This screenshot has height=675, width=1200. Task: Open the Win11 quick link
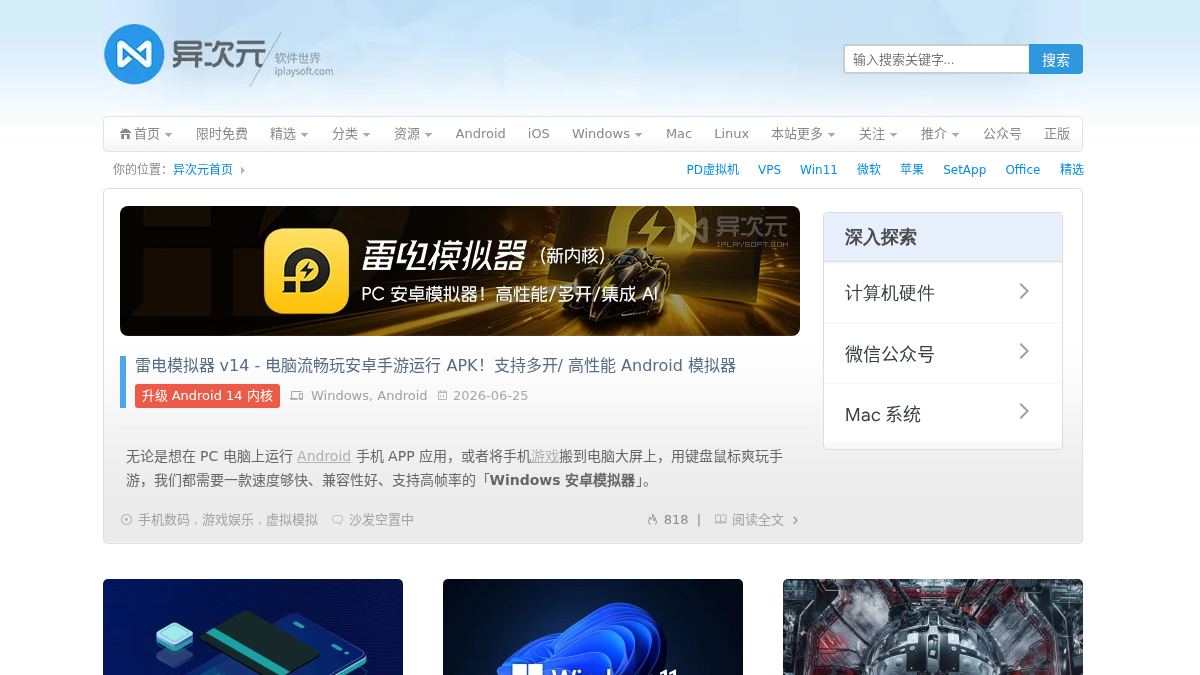819,170
